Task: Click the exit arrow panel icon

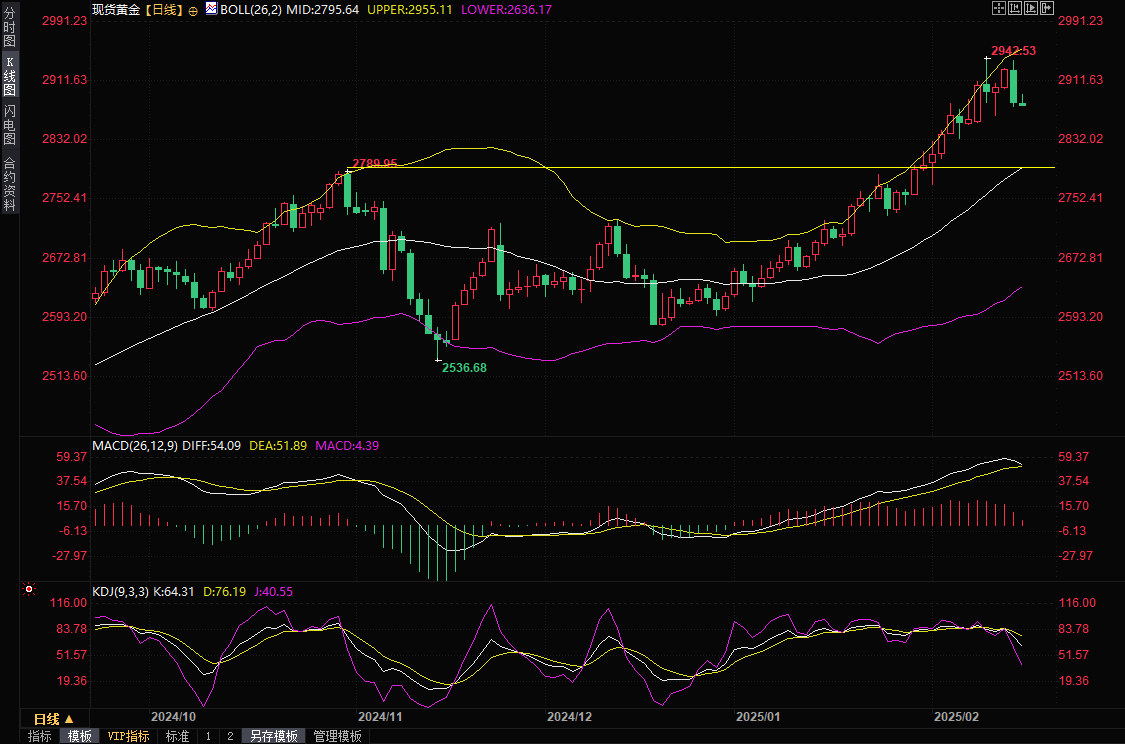Action: (1048, 8)
